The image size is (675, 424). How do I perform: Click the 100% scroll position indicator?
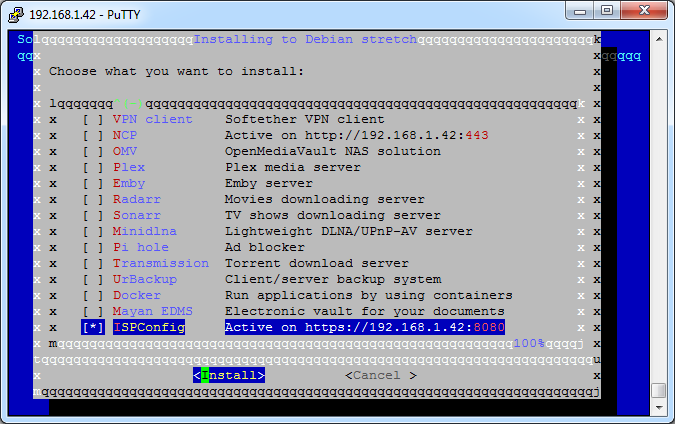[529, 344]
